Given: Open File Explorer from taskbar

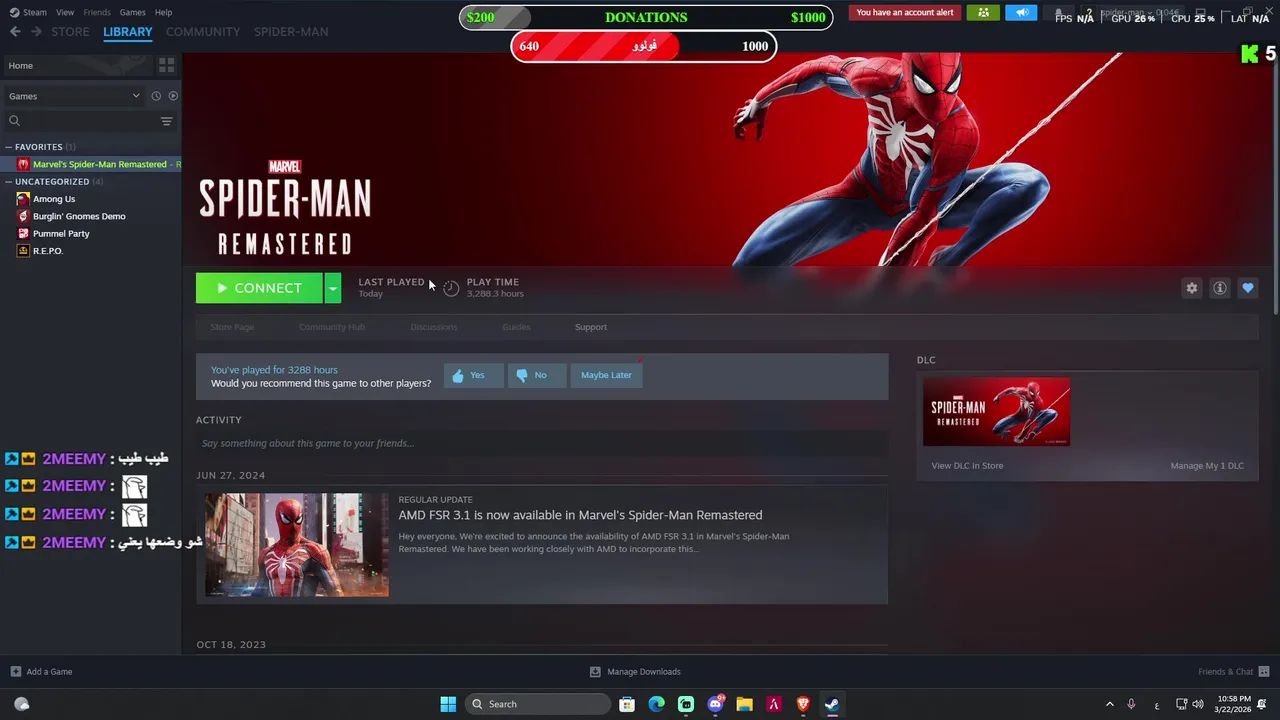Looking at the screenshot, I should tap(744, 704).
